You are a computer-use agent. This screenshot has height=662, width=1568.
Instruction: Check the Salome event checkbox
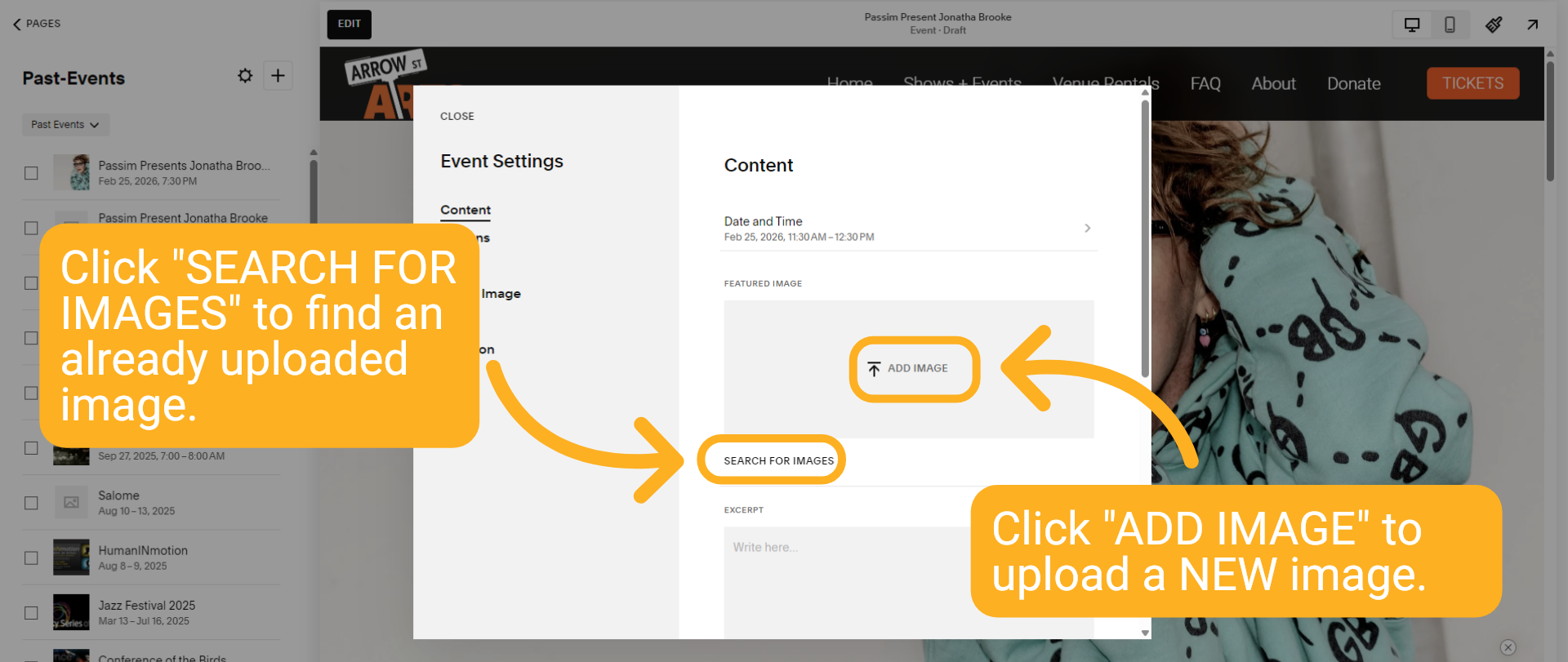(x=31, y=503)
